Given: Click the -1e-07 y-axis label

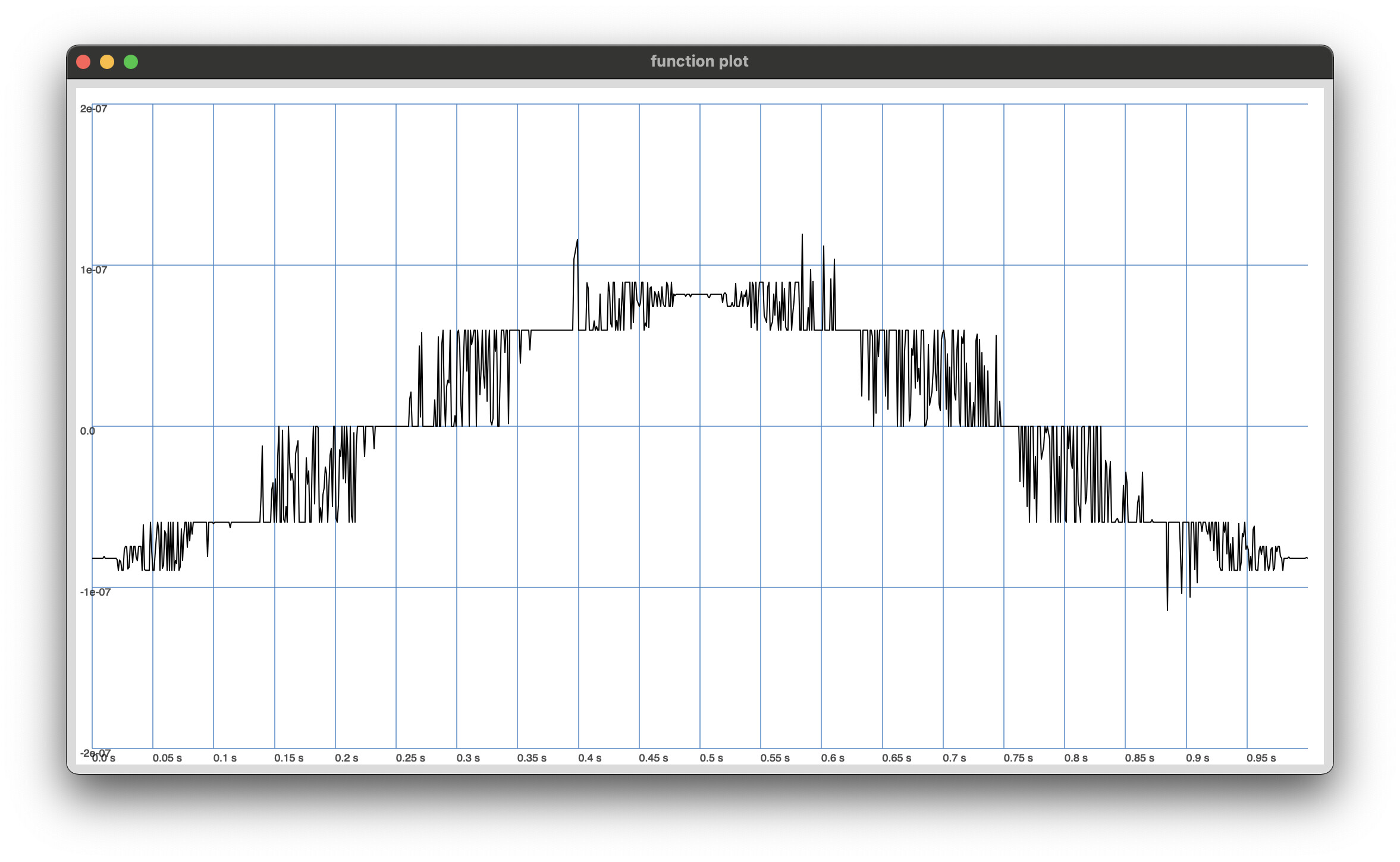Looking at the screenshot, I should pyautogui.click(x=95, y=592).
